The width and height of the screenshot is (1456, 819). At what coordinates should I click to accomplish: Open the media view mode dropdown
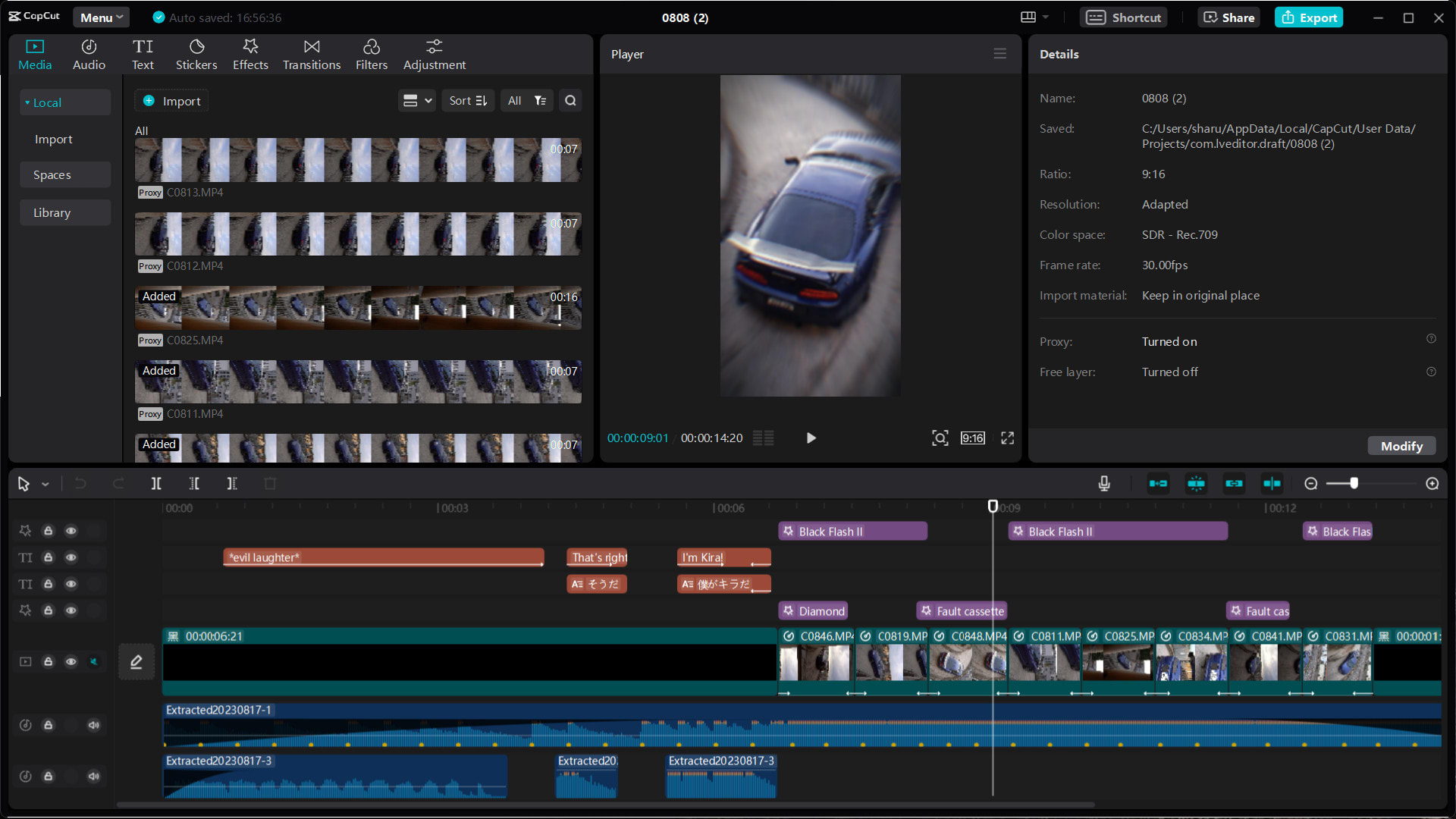click(417, 101)
